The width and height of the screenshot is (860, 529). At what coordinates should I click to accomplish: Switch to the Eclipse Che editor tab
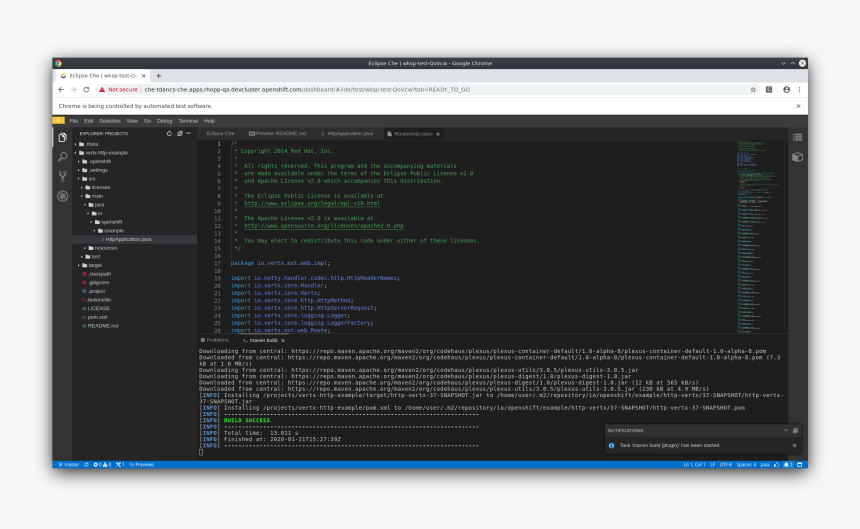click(x=220, y=134)
